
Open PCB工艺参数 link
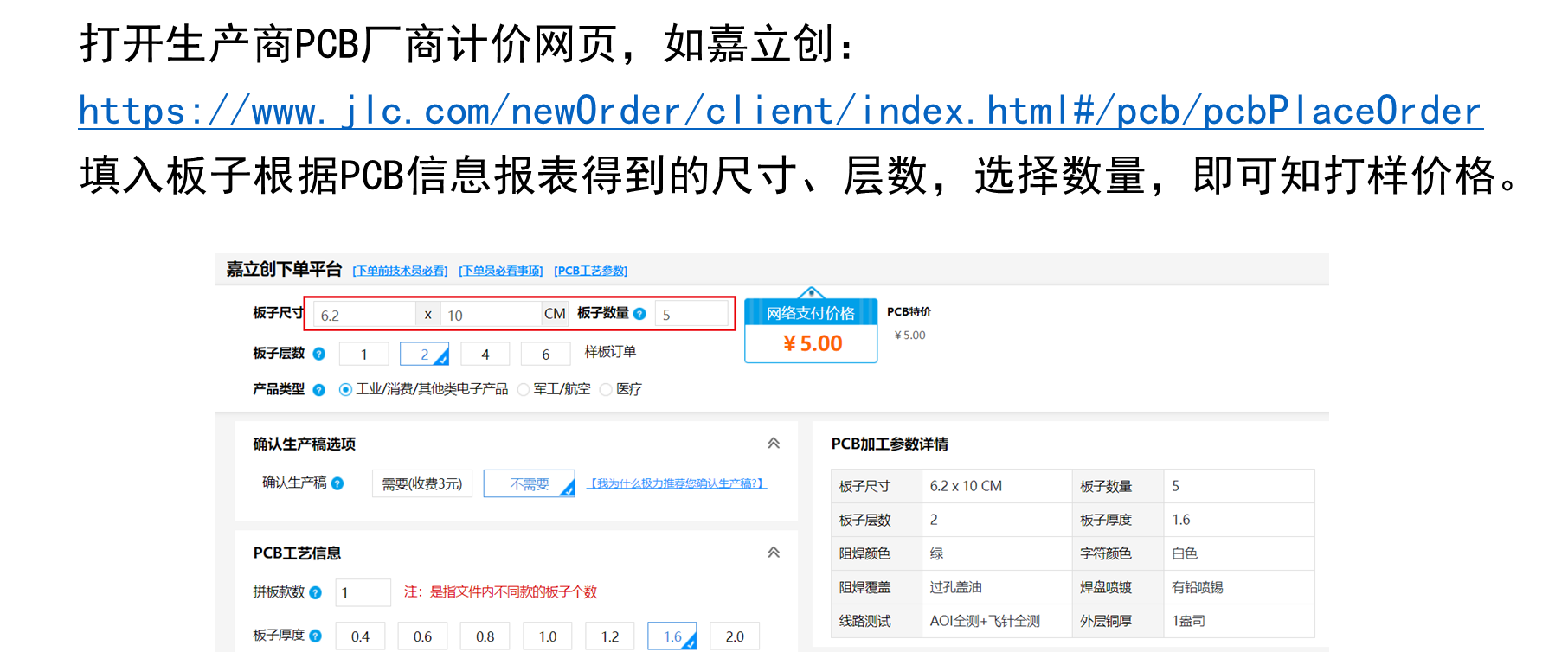point(591,271)
